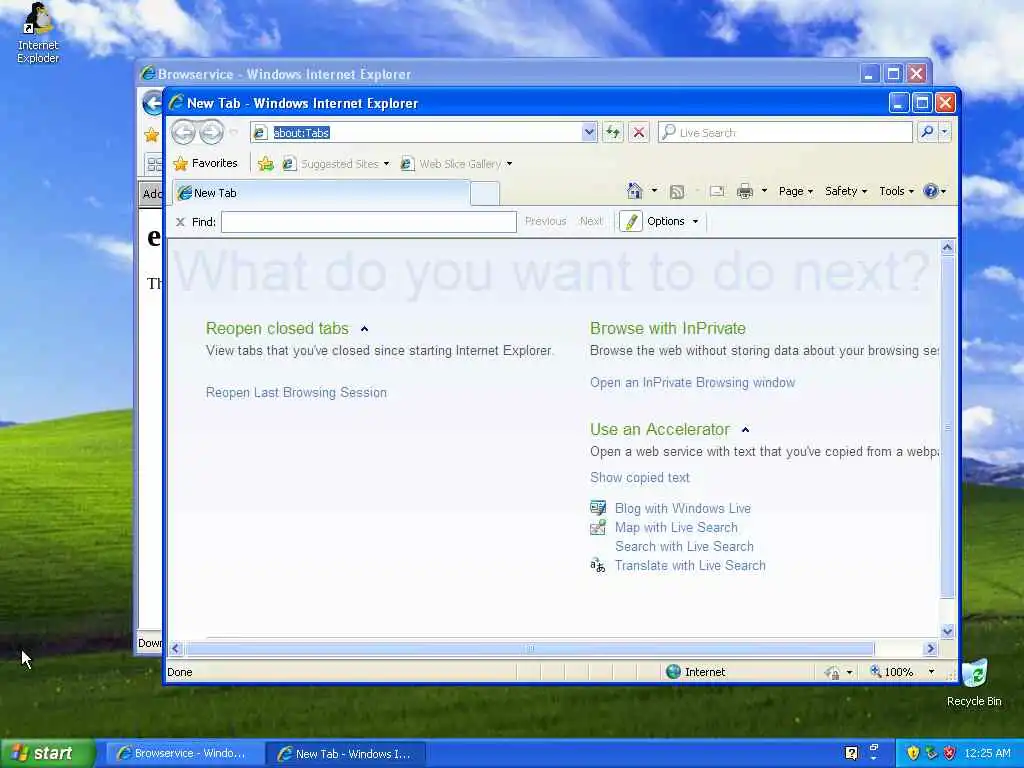1024x768 pixels.
Task: Click the Compatibility/Refresh icon next to address bar
Action: (613, 133)
